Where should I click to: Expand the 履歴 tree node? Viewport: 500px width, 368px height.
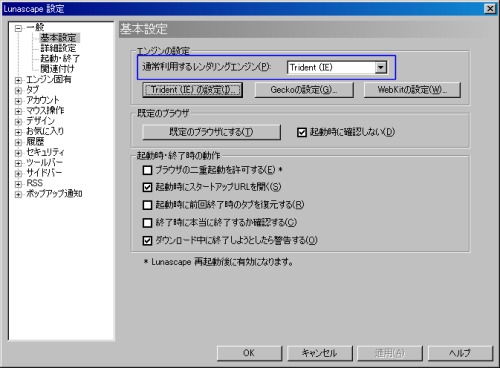point(19,143)
